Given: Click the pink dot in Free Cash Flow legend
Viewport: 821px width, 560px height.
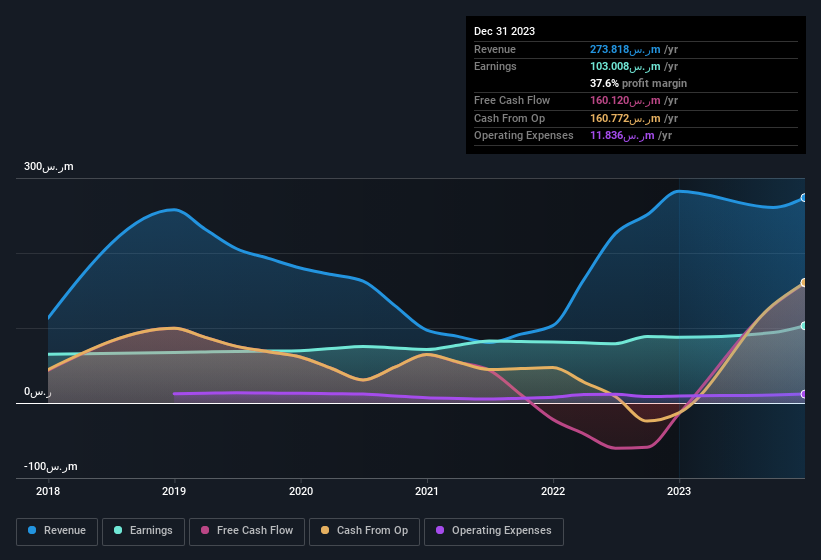Looking at the screenshot, I should (x=206, y=531).
